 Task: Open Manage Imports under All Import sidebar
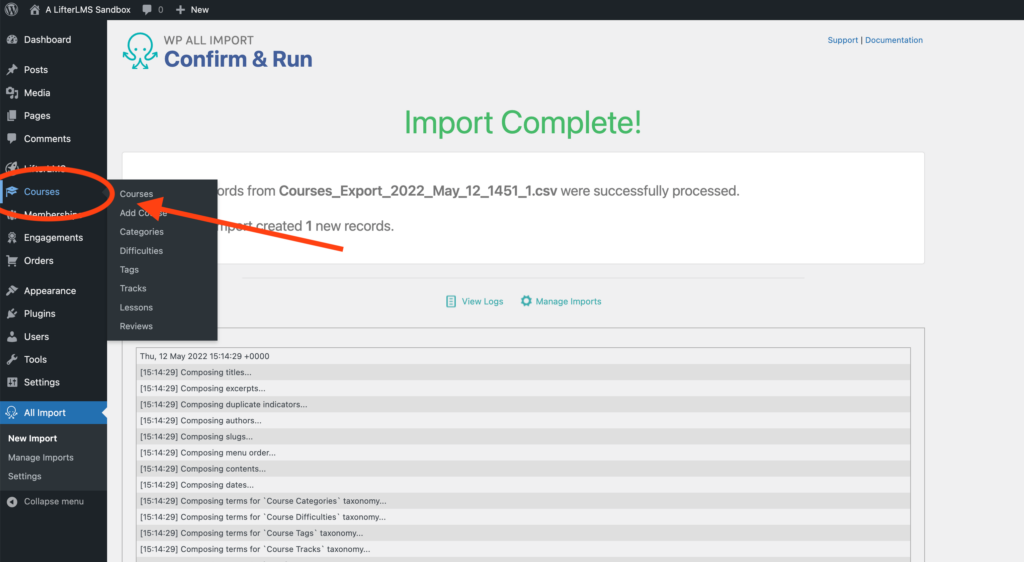click(40, 458)
